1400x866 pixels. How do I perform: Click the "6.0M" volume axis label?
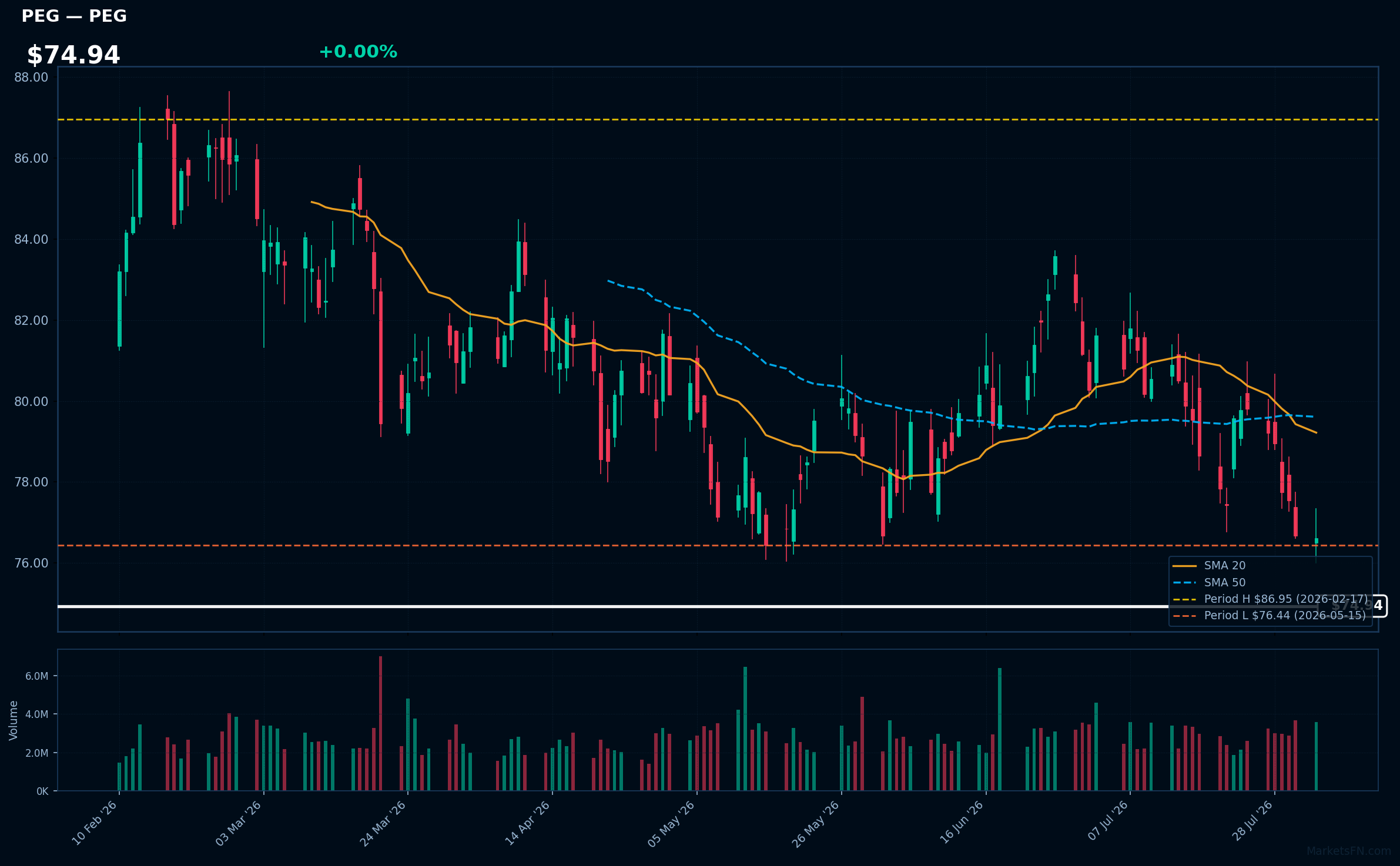36,676
